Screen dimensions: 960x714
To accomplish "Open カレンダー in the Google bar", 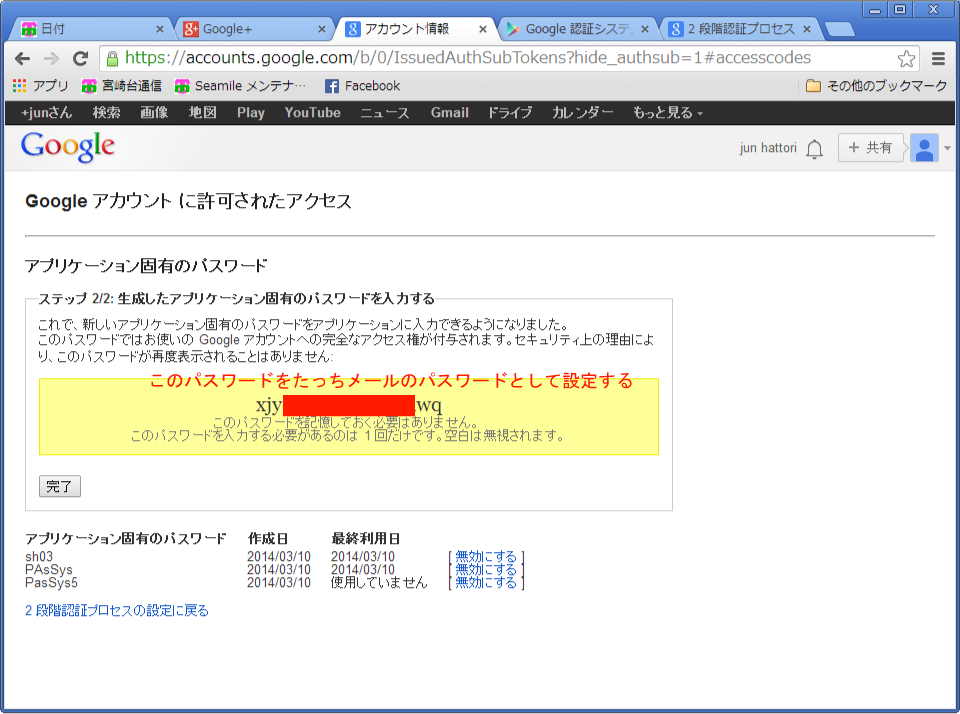I will pos(582,113).
